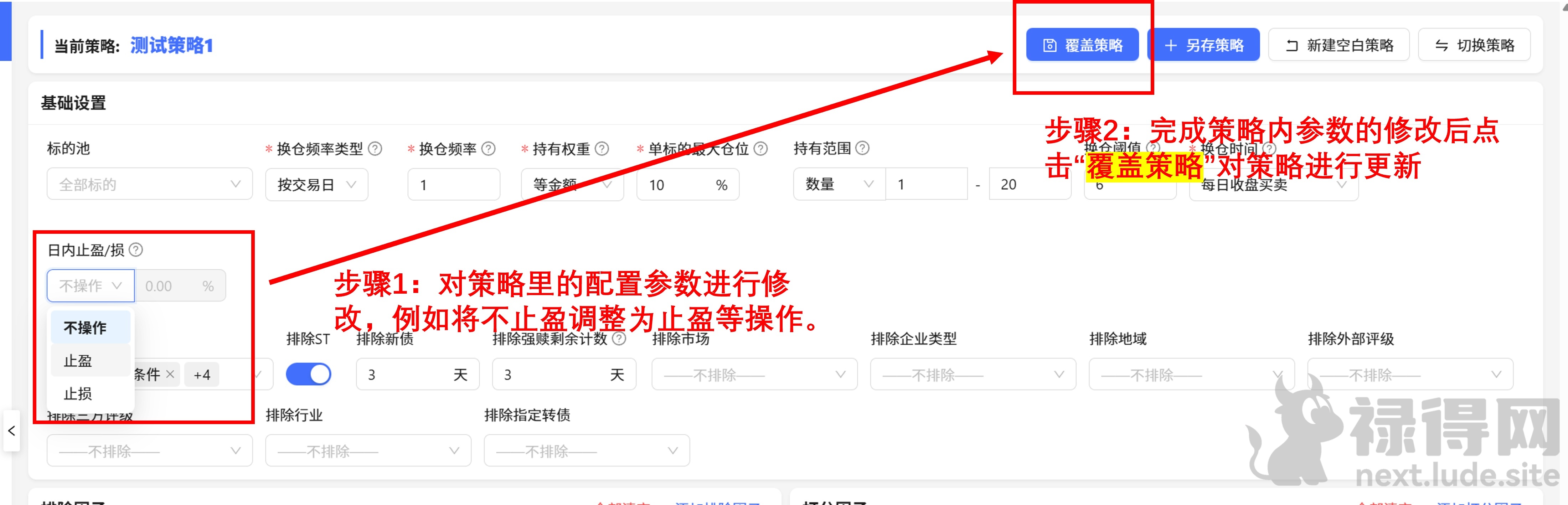Screen dimensions: 1568x505
Task: Click help icon next to 换仓频率类型
Action: 376,149
